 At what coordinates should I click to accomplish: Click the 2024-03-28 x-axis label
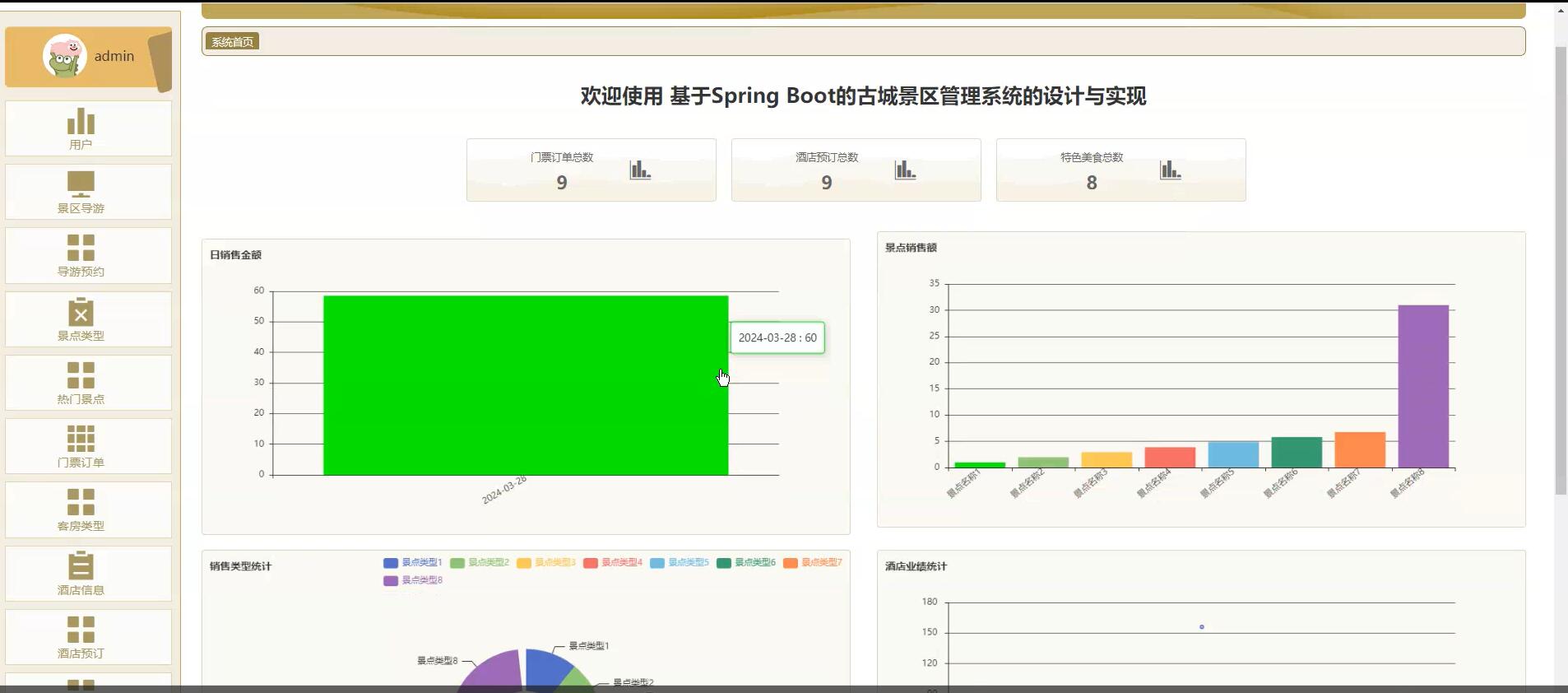coord(504,491)
